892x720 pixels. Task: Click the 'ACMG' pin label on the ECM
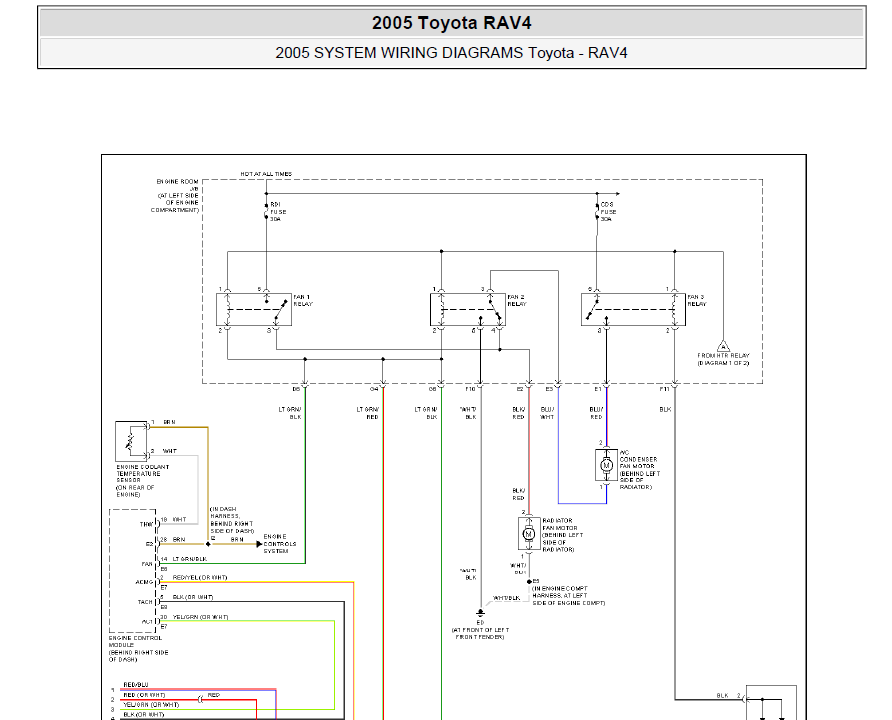(x=144, y=582)
